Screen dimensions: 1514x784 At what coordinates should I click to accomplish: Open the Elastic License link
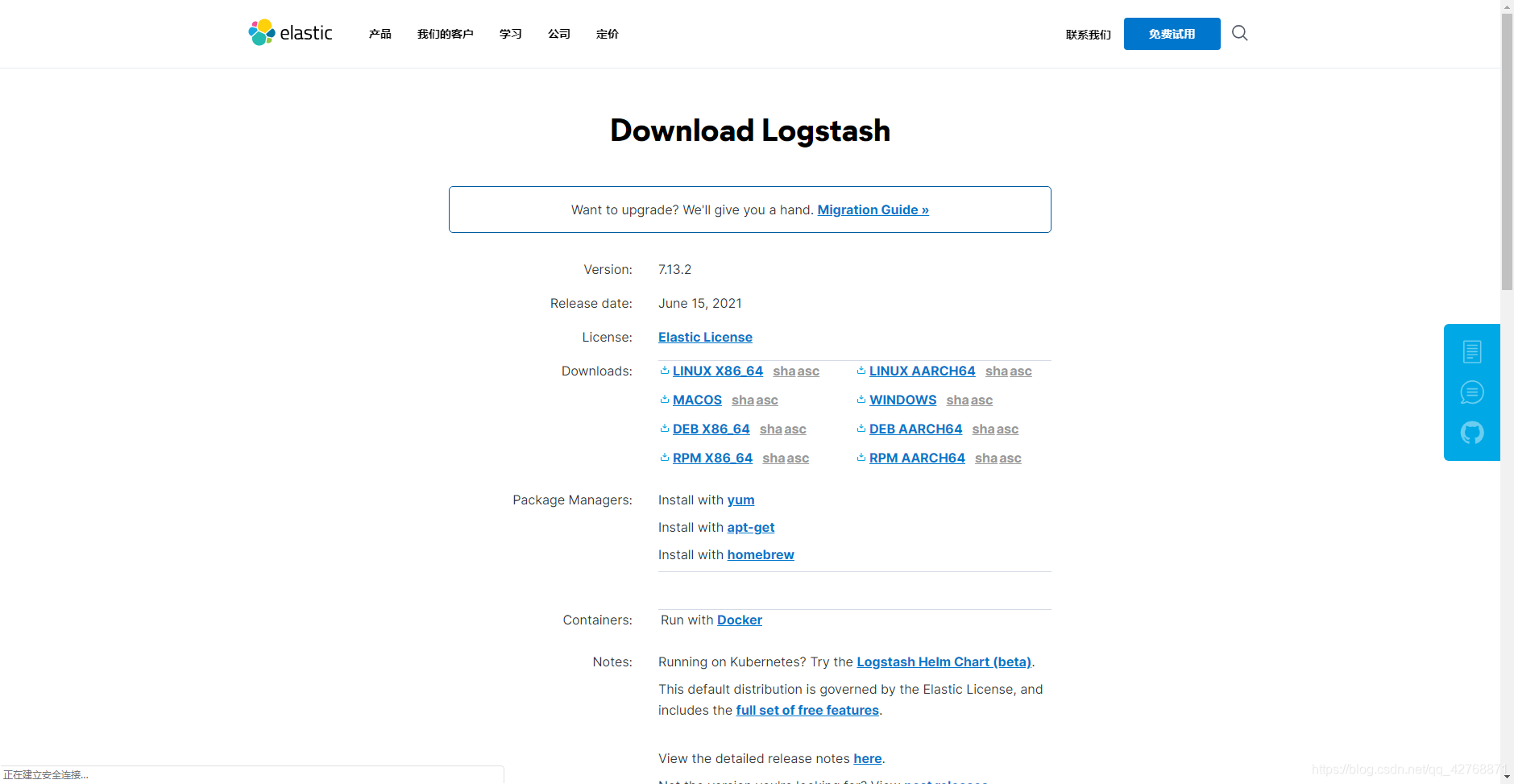(705, 337)
